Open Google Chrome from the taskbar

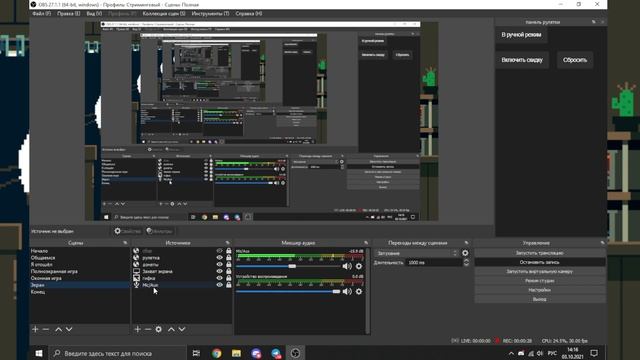(216, 353)
